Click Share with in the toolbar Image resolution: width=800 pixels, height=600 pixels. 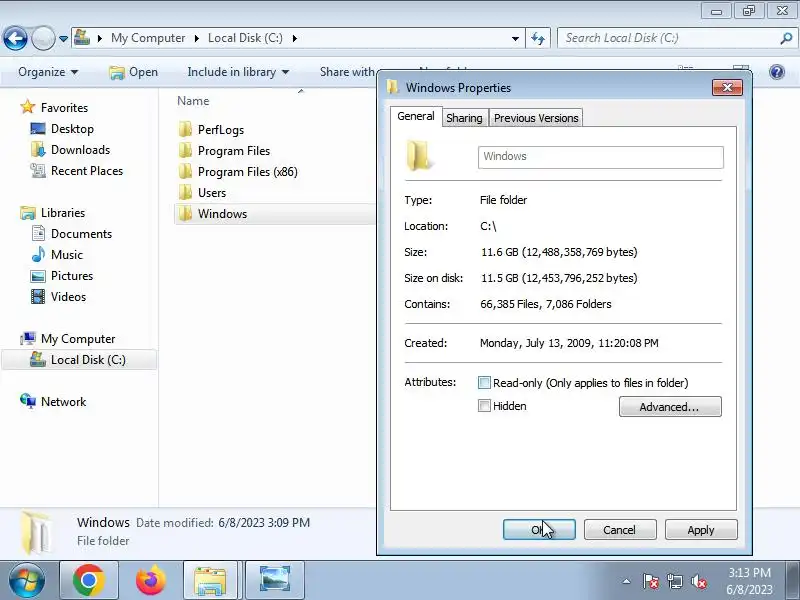tap(347, 72)
